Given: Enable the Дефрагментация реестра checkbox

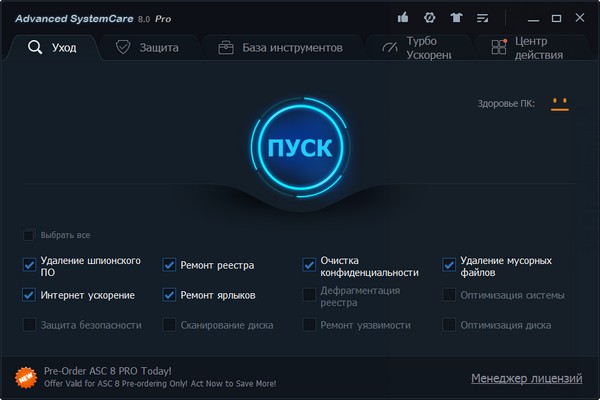Looking at the screenshot, I should tap(309, 295).
